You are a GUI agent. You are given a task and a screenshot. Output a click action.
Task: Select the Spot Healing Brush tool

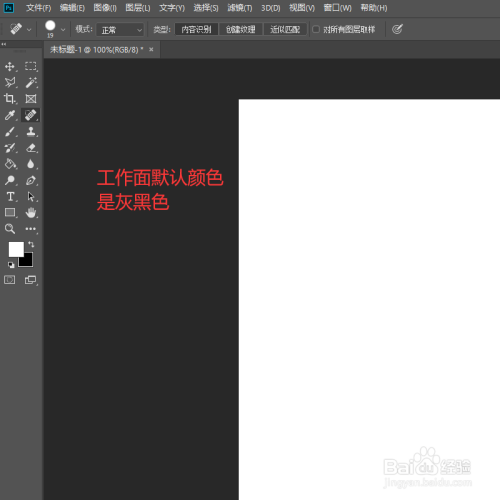click(31, 115)
